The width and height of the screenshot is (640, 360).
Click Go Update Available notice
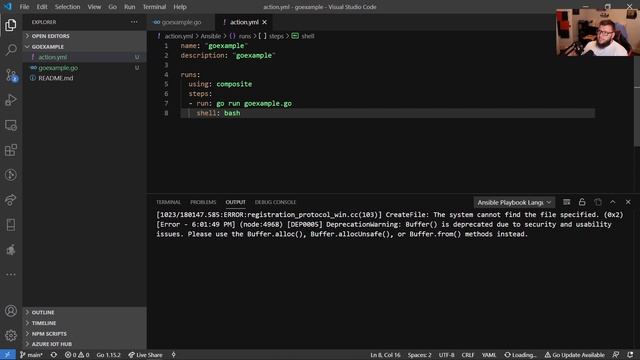[574, 355]
